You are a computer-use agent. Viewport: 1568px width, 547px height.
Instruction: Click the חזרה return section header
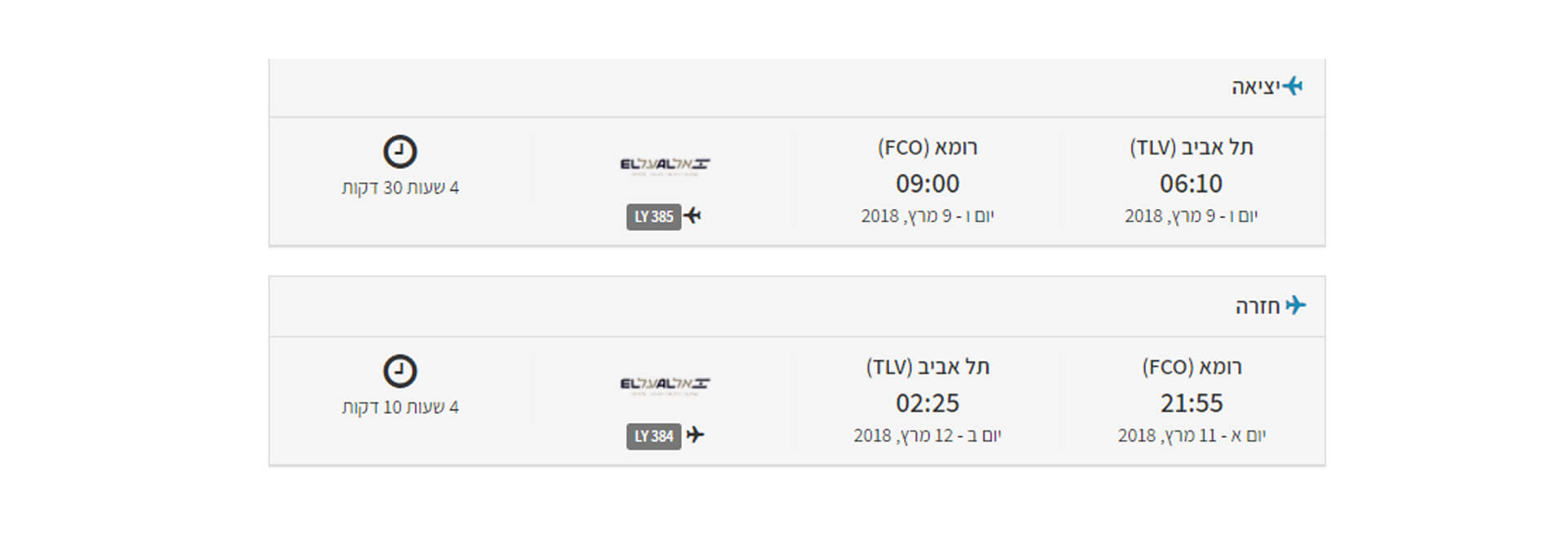(1258, 307)
